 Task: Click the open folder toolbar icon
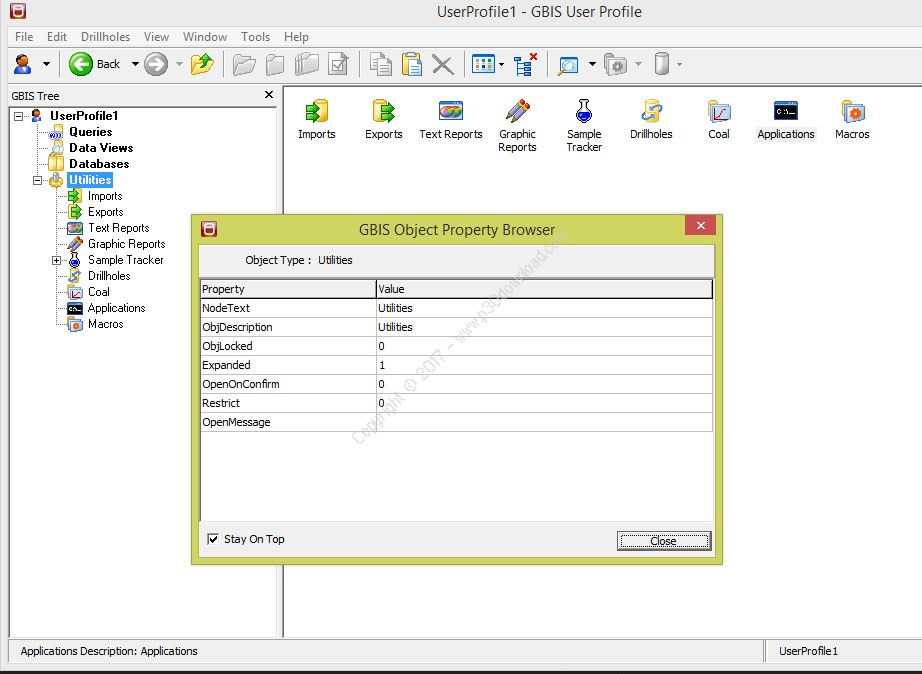point(243,64)
